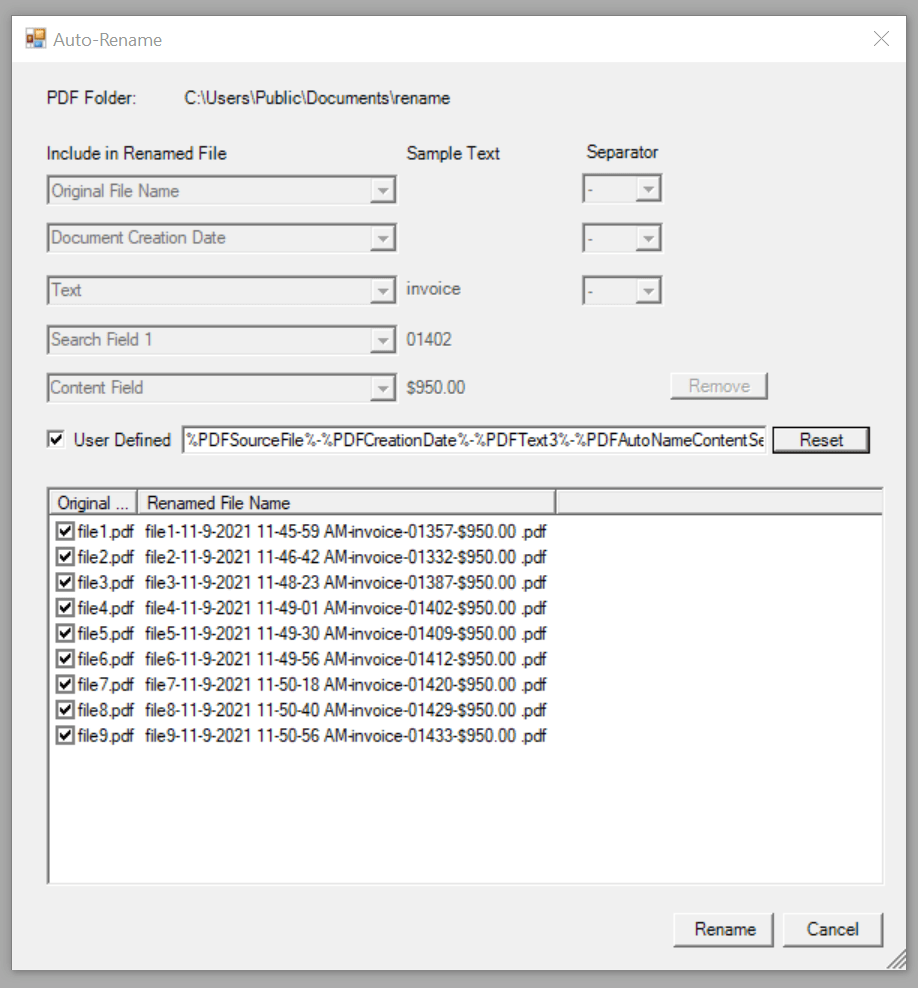This screenshot has height=988, width=918.
Task: Click the window resize grip corner
Action: tap(897, 960)
